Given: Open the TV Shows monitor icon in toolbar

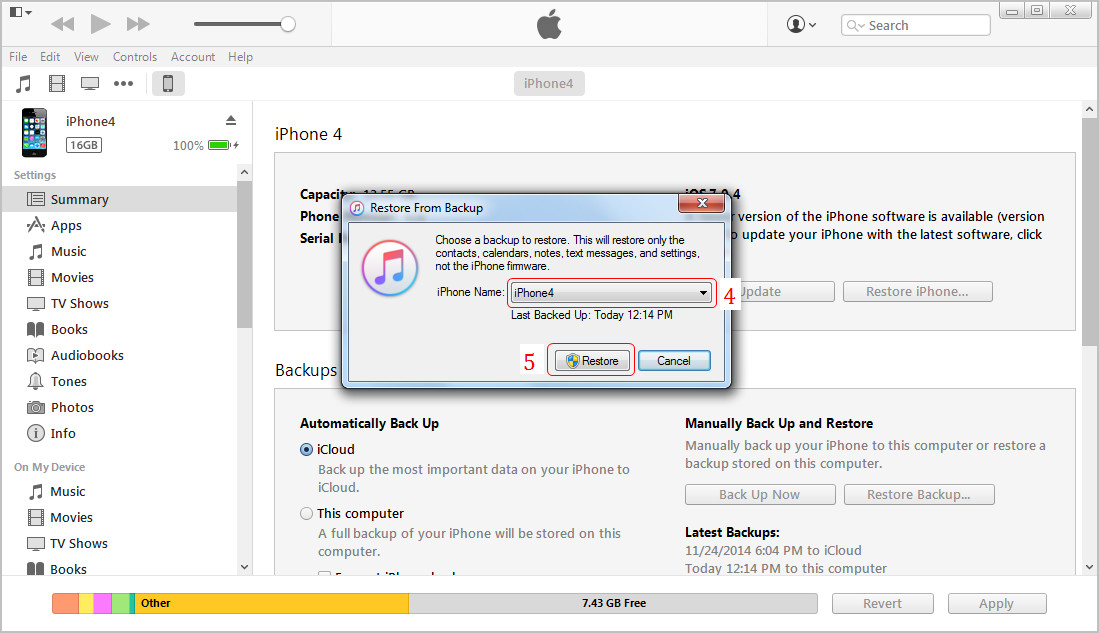Looking at the screenshot, I should pos(90,84).
